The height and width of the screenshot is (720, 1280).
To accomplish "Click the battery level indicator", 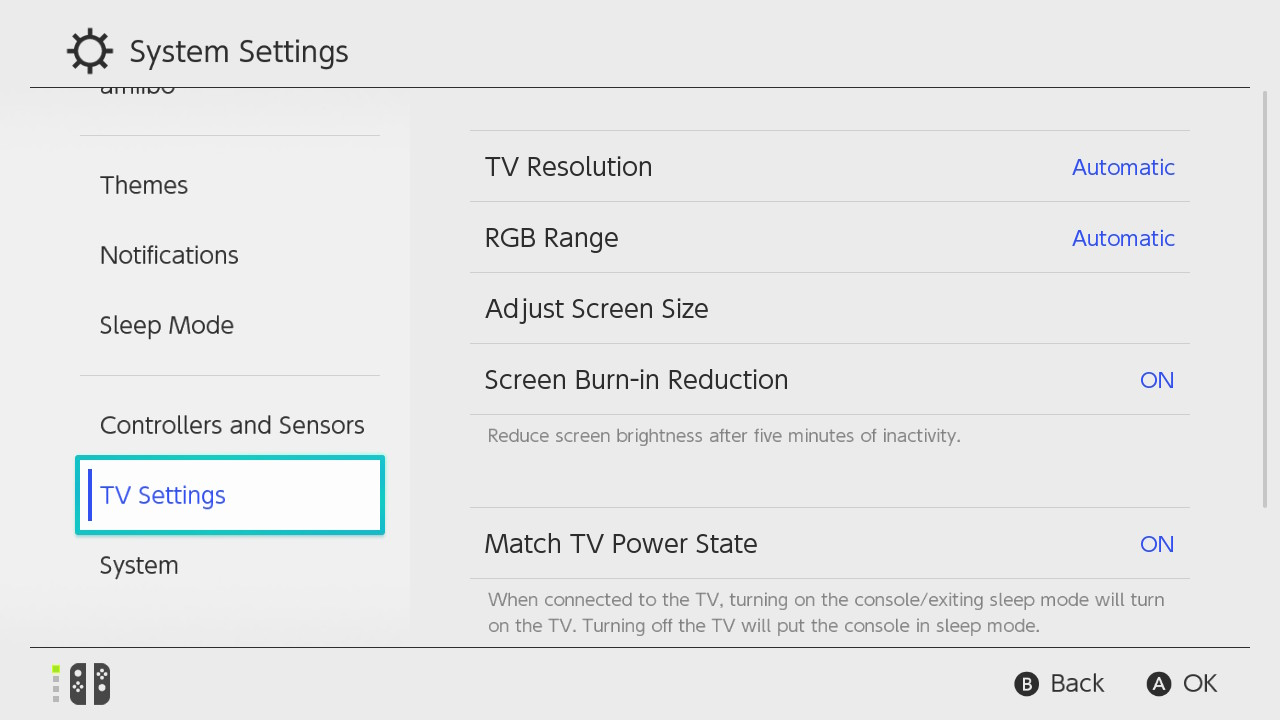I will point(55,684).
